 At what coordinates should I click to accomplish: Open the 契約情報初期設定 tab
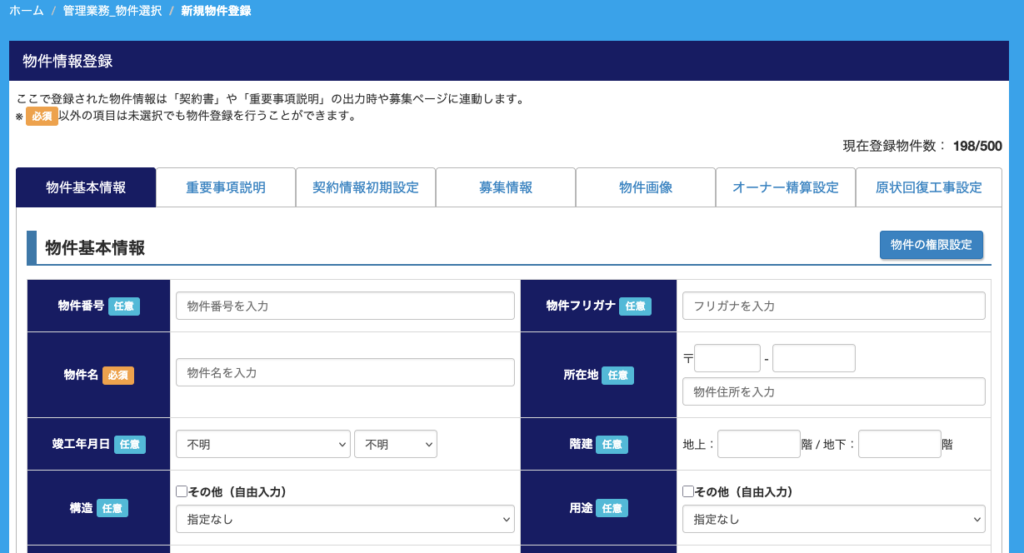[366, 188]
